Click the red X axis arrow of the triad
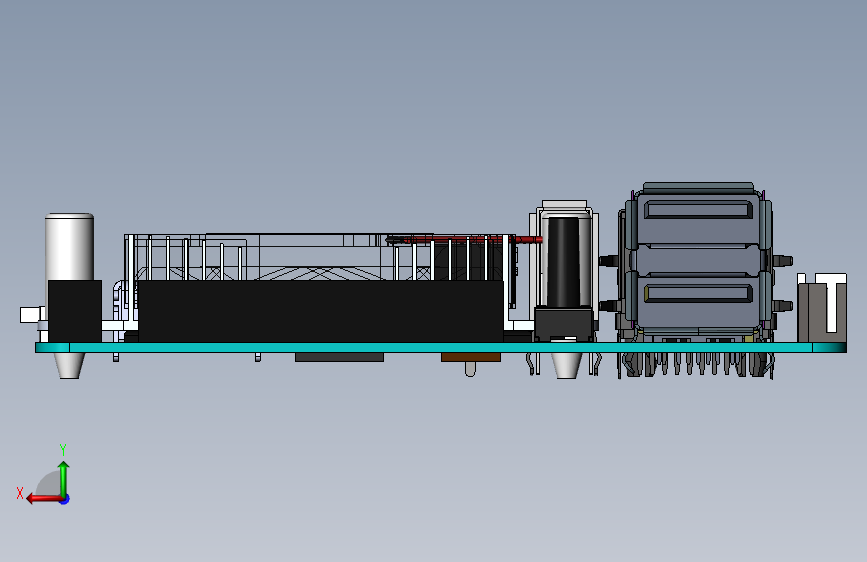Image resolution: width=867 pixels, height=562 pixels. (x=43, y=499)
